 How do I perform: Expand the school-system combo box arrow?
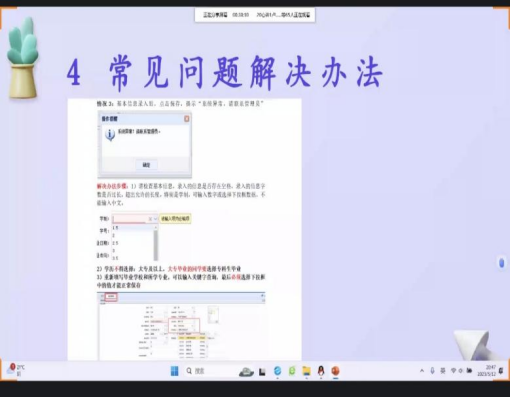[155, 219]
